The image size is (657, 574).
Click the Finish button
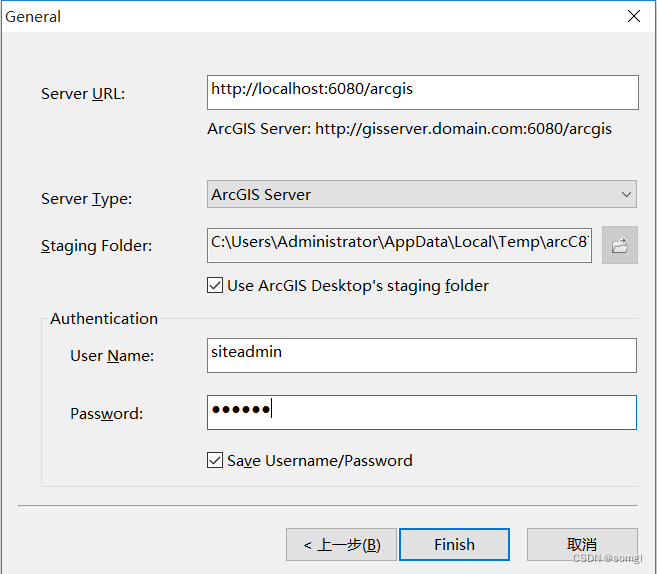[x=455, y=544]
